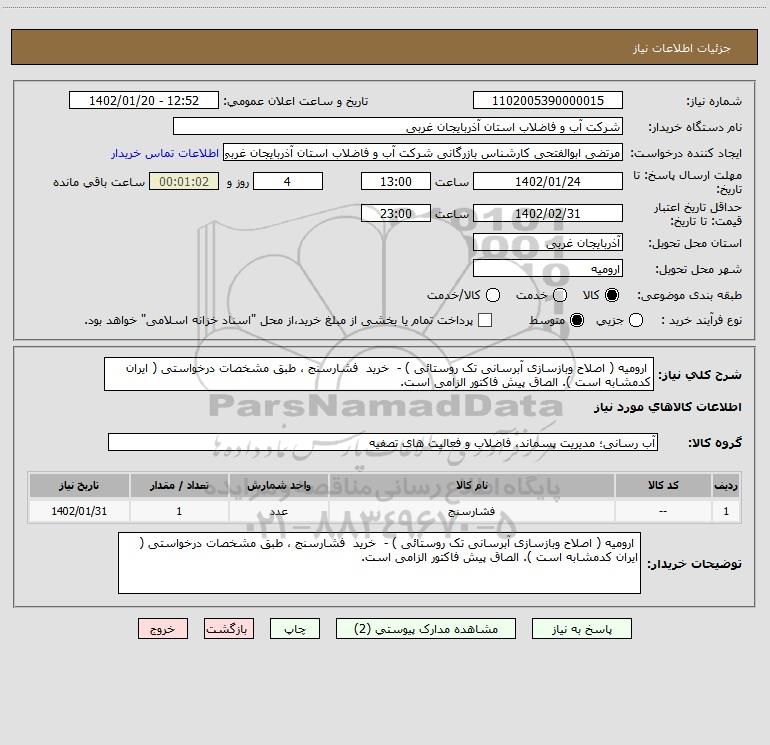
Task: Click the announcement date field 1402/01/20 - 12:52
Action: (x=144, y=101)
